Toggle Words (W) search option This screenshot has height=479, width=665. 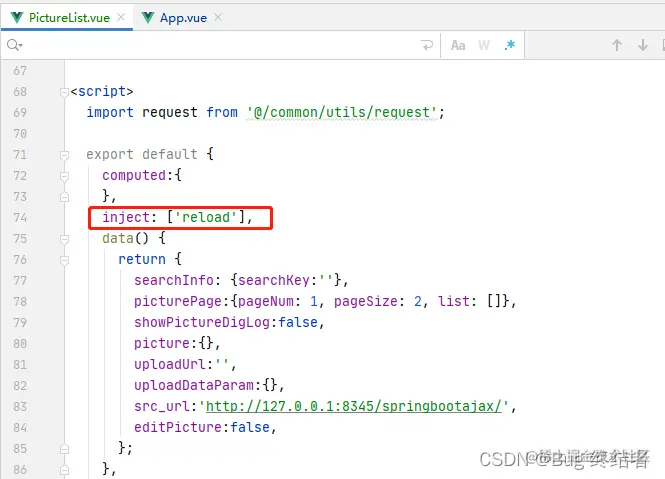point(484,45)
